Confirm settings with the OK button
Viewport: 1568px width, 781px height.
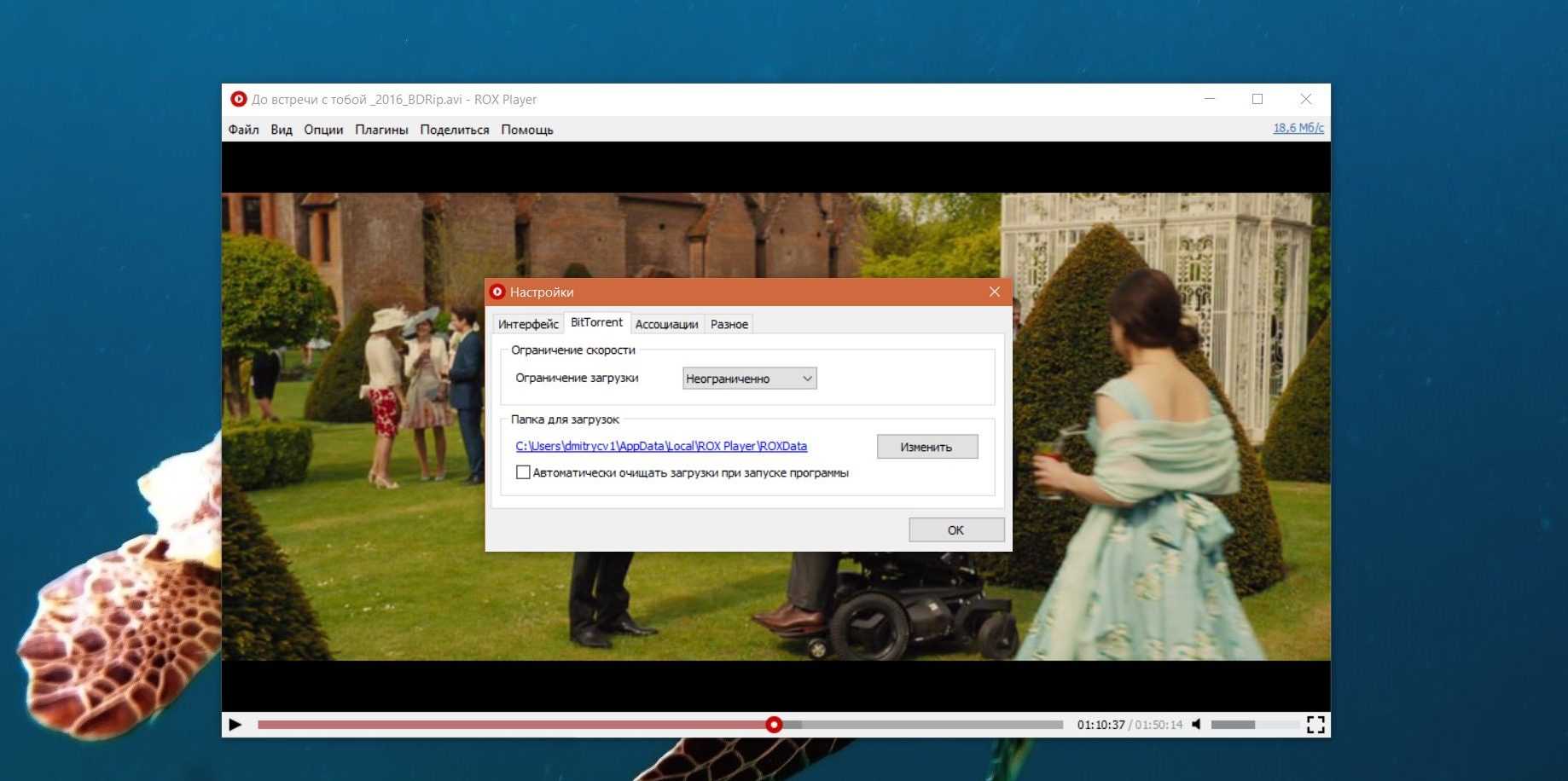pos(955,529)
